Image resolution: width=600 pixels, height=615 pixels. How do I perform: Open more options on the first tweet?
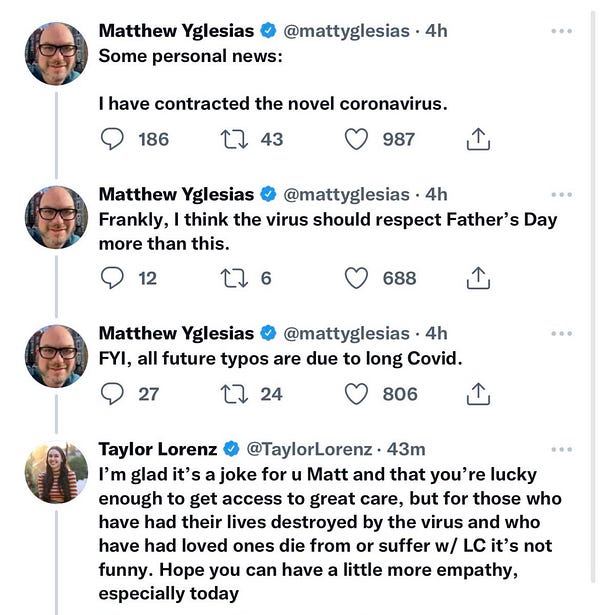(562, 31)
